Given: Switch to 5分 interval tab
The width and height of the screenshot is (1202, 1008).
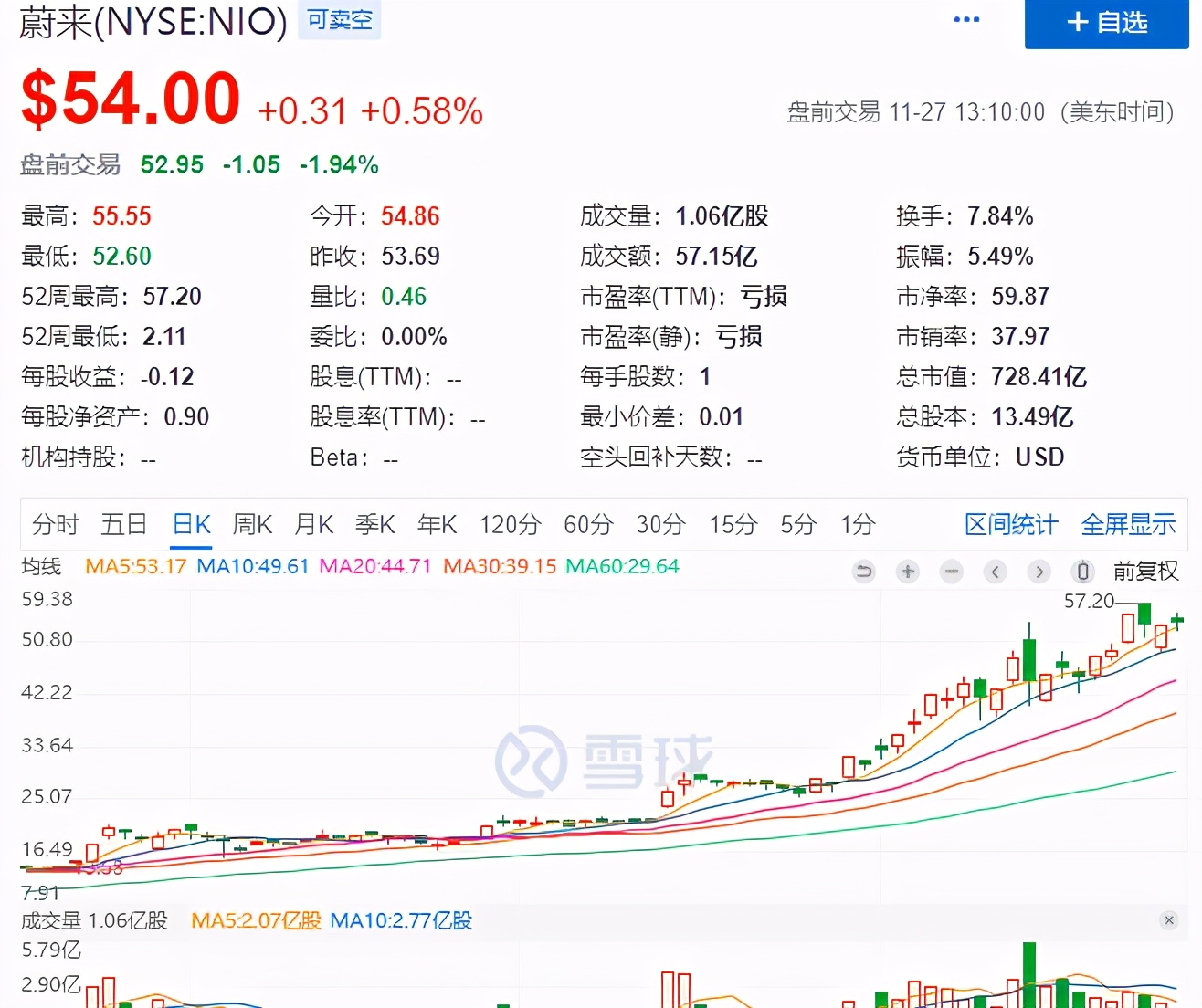Looking at the screenshot, I should (798, 524).
